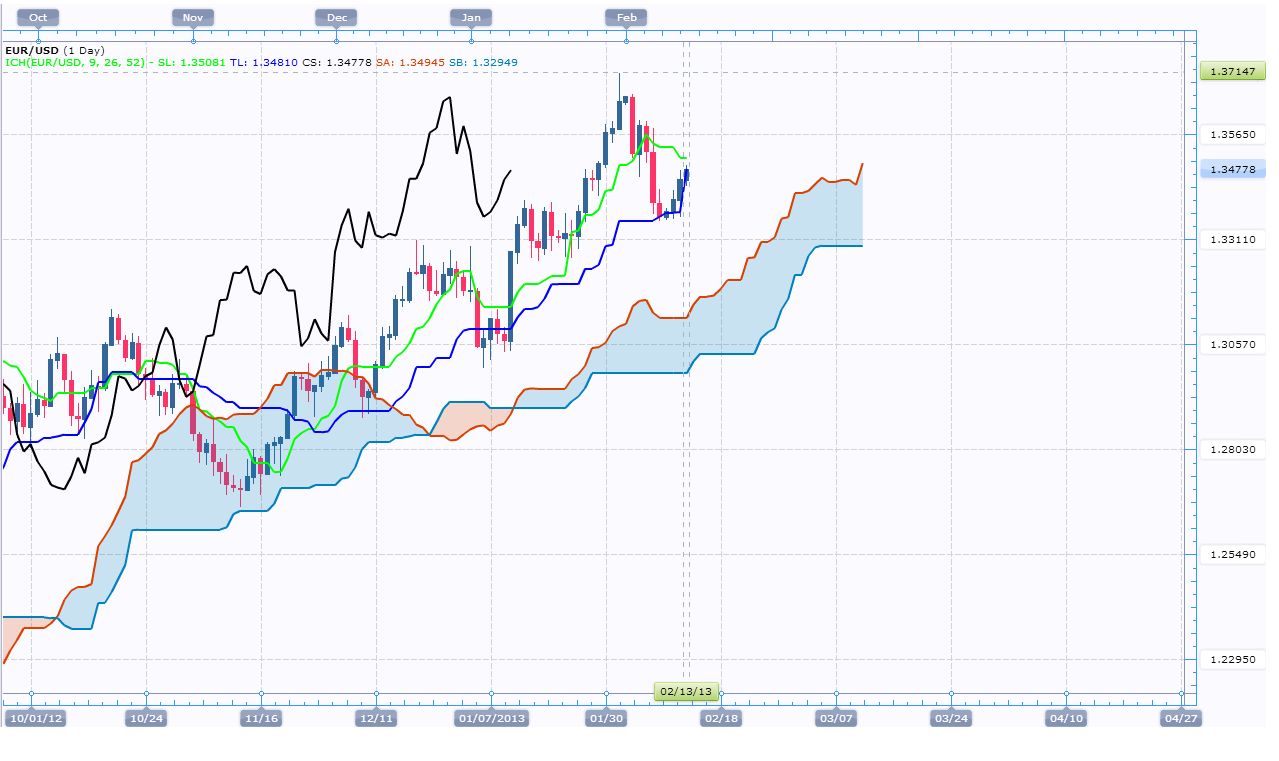The width and height of the screenshot is (1279, 761).
Task: Click the 02/13/13 crosshair date tag
Action: pos(686,691)
